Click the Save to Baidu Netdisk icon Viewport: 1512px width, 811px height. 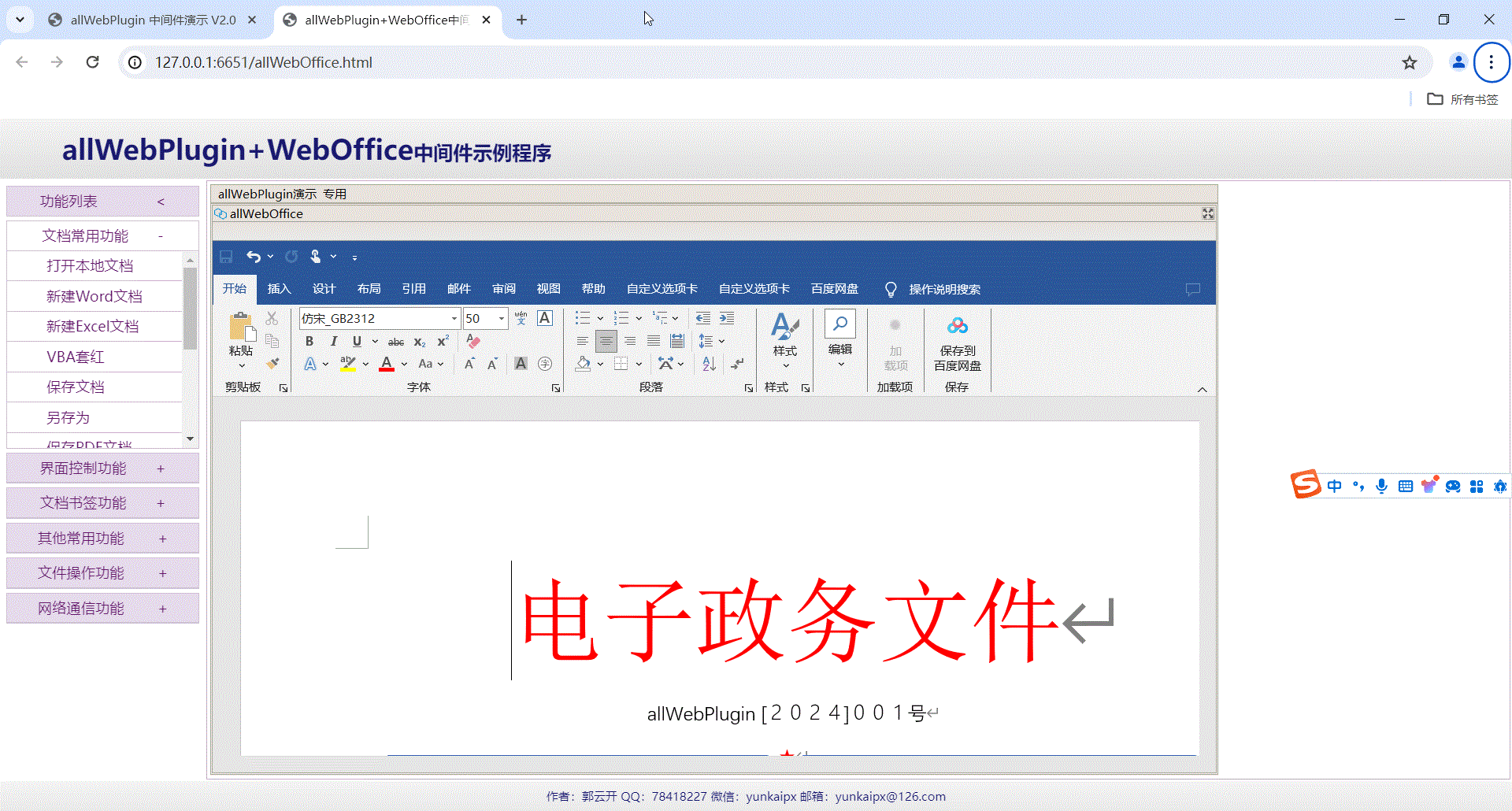tap(958, 326)
